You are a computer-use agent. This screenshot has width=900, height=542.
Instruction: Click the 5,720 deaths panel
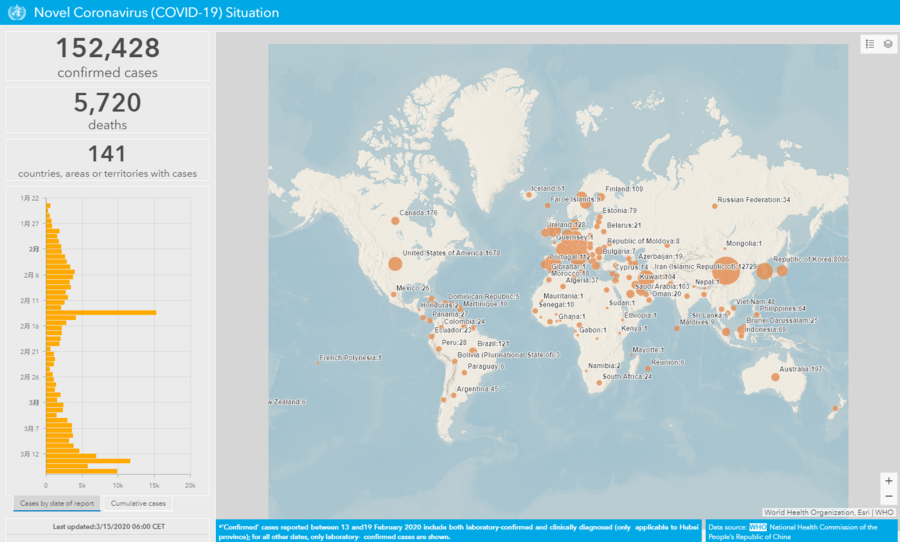(107, 109)
